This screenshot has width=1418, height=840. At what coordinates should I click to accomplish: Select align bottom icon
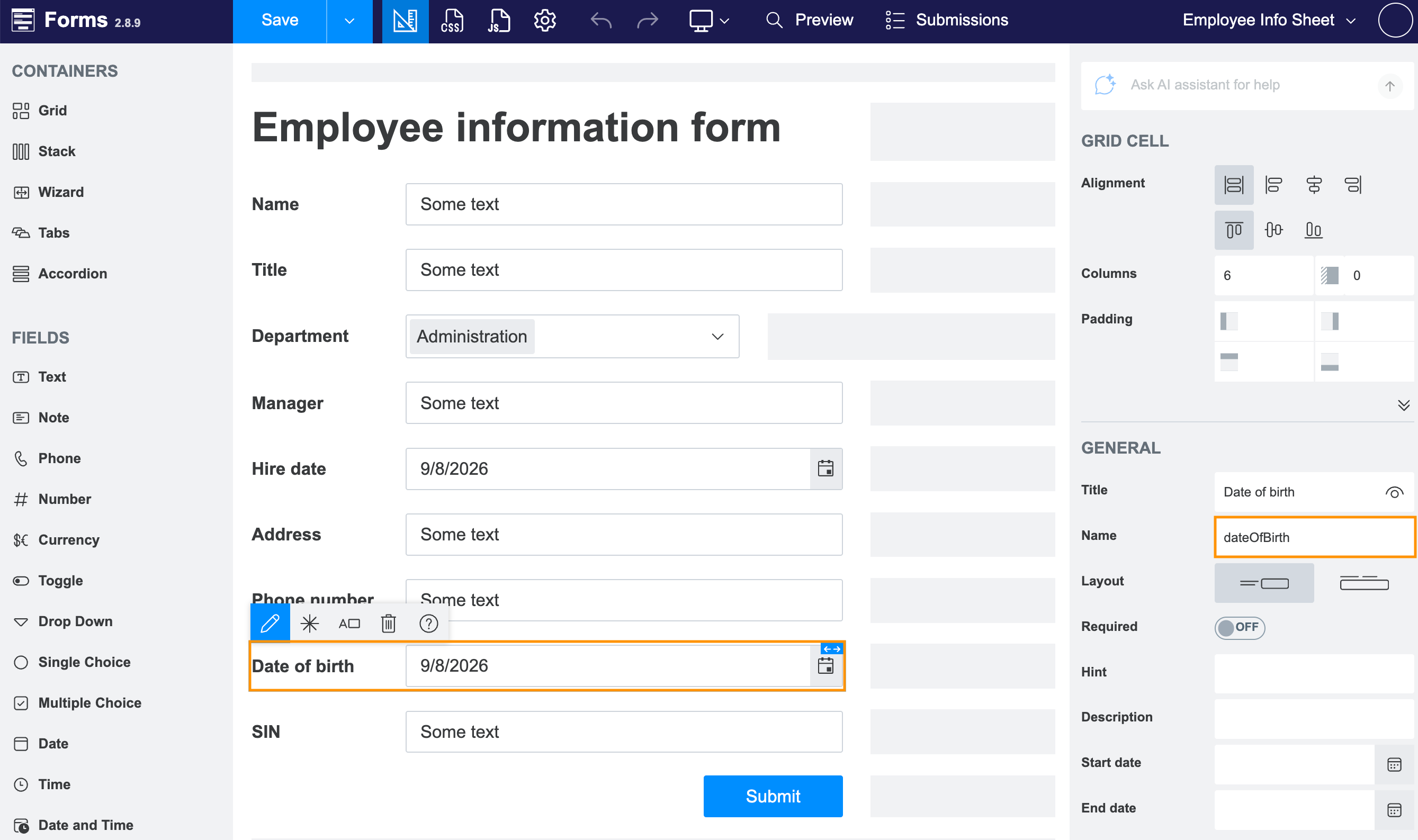click(x=1313, y=230)
